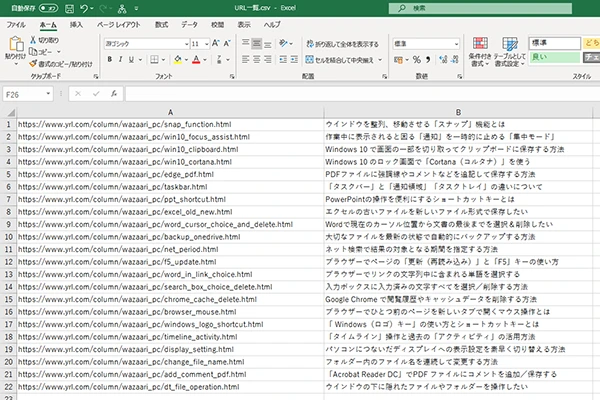Click the decrease indent icon
The width and height of the screenshot is (600, 400).
283,60
